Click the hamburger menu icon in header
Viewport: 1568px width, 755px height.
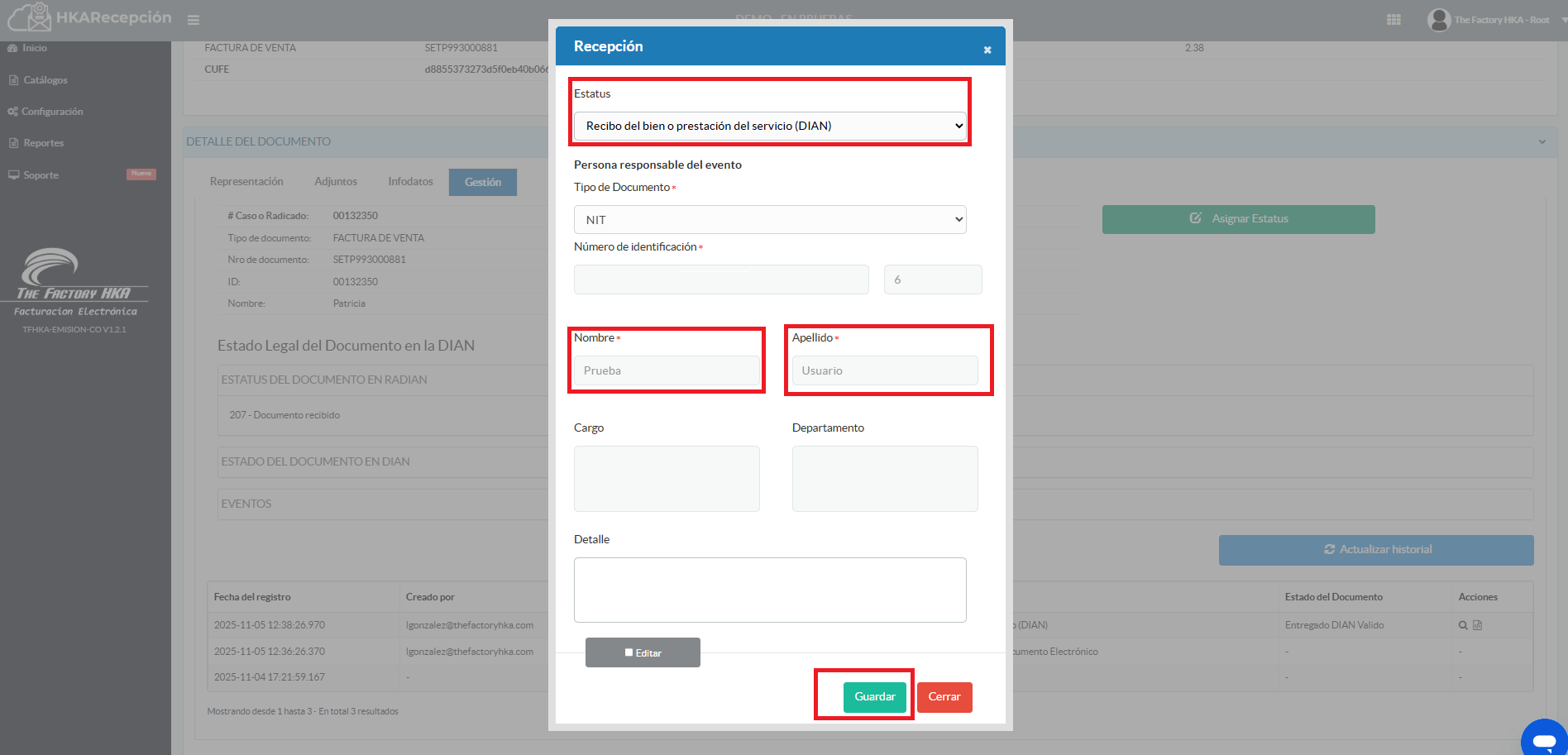coord(193,20)
